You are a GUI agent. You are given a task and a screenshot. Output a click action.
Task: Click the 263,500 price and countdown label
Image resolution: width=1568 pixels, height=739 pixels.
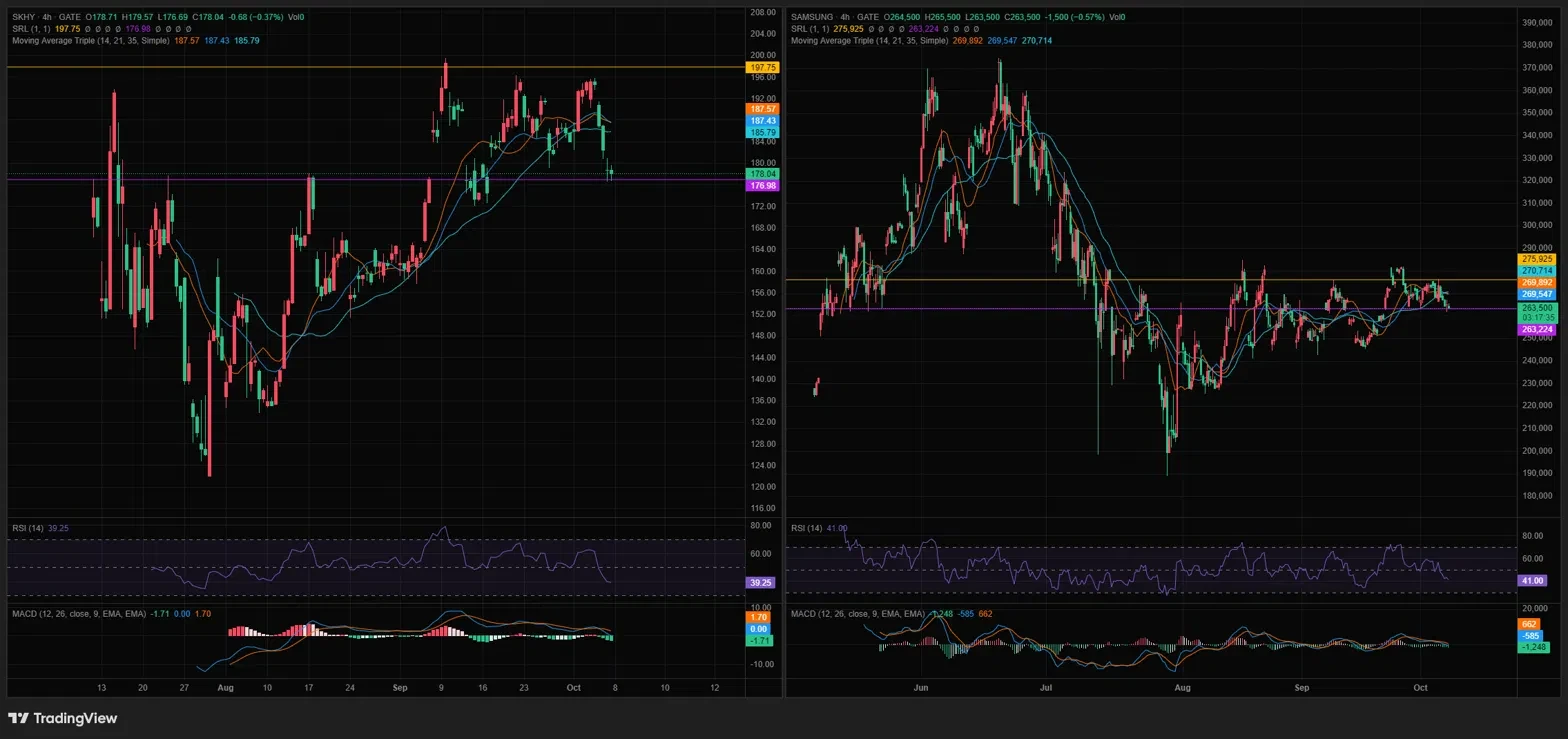(1537, 313)
